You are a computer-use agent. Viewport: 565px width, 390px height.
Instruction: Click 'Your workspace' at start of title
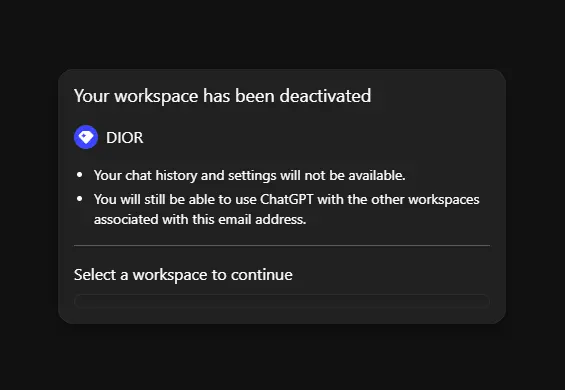pyautogui.click(x=136, y=97)
